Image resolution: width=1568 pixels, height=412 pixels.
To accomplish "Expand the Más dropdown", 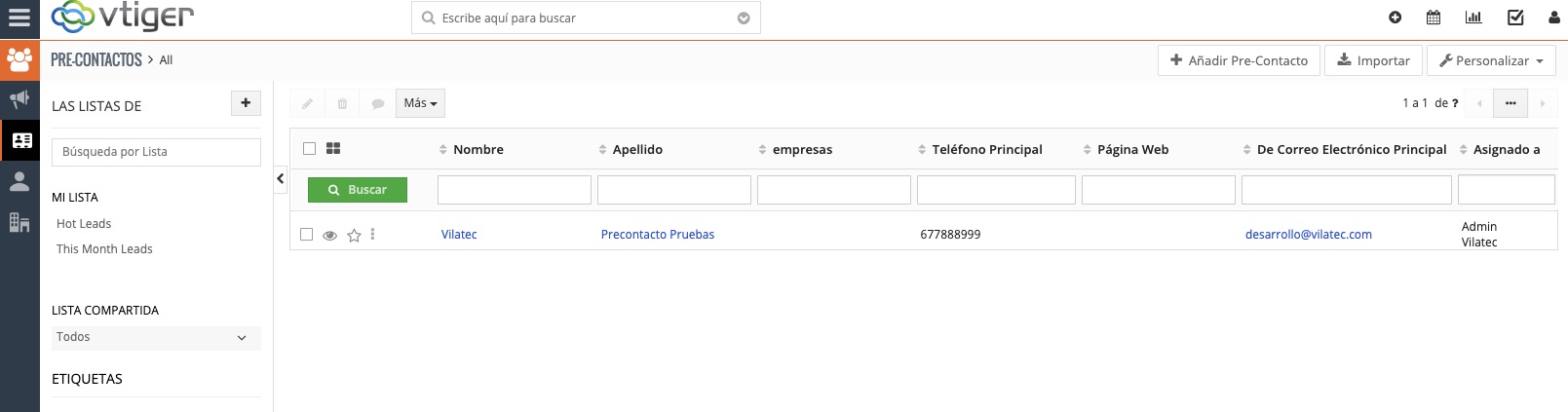I will (420, 103).
